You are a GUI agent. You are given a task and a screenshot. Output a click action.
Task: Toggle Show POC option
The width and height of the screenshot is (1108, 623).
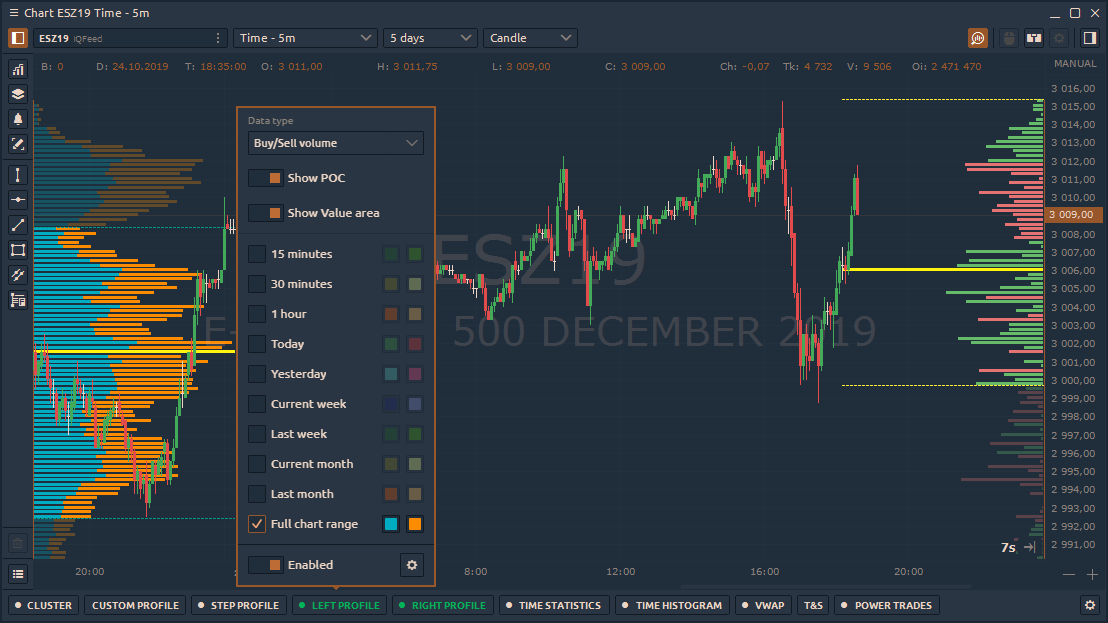pyautogui.click(x=265, y=177)
